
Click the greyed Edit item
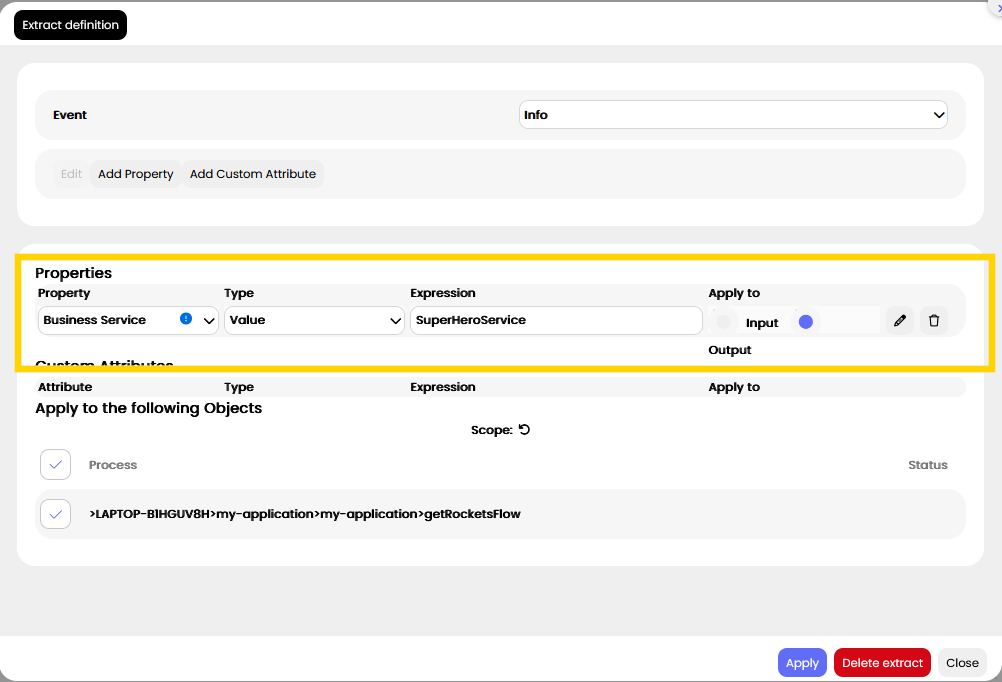(x=71, y=174)
